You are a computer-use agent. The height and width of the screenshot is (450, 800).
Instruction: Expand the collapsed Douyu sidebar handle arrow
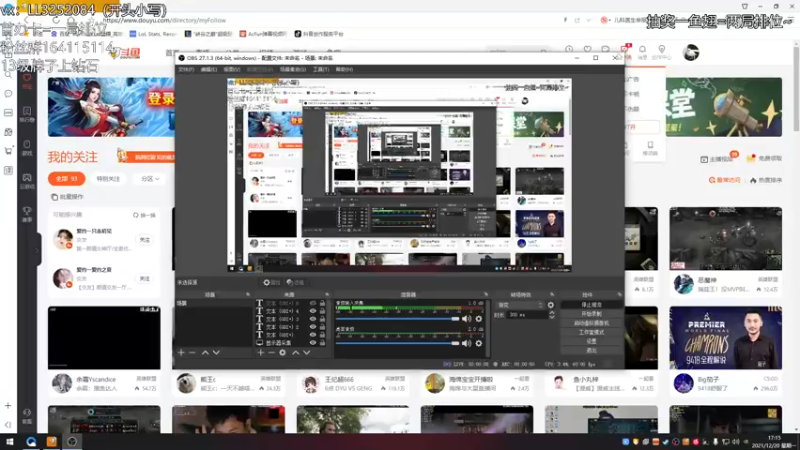[x=37, y=250]
